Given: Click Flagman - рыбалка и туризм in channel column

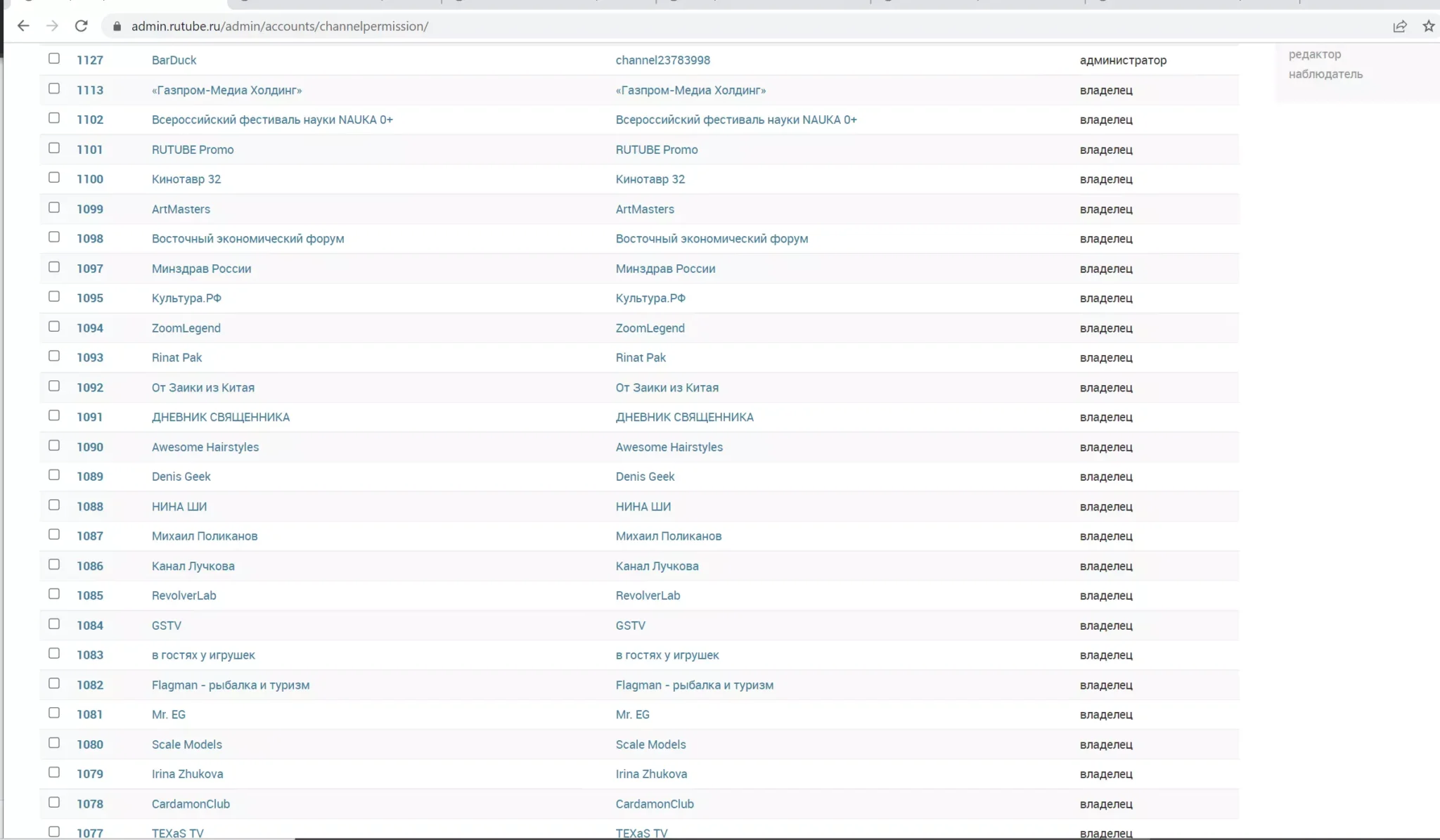Looking at the screenshot, I should [x=694, y=685].
